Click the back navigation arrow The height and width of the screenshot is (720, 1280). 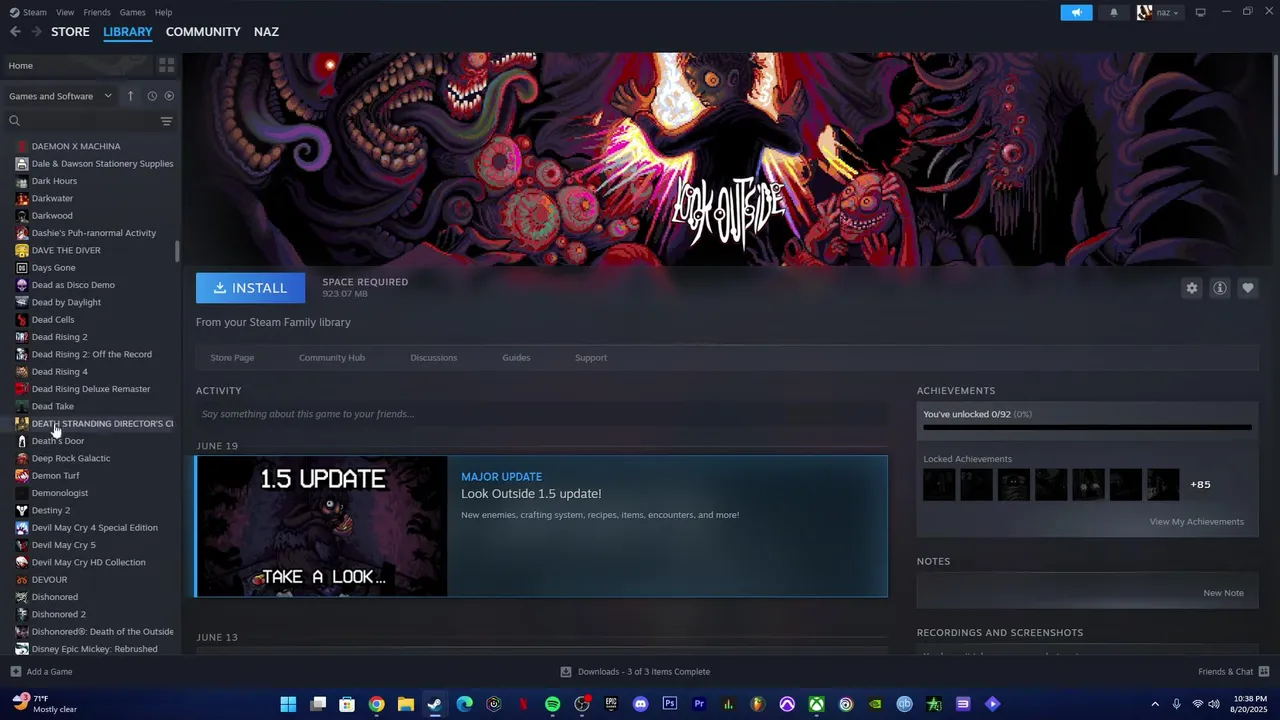click(15, 32)
